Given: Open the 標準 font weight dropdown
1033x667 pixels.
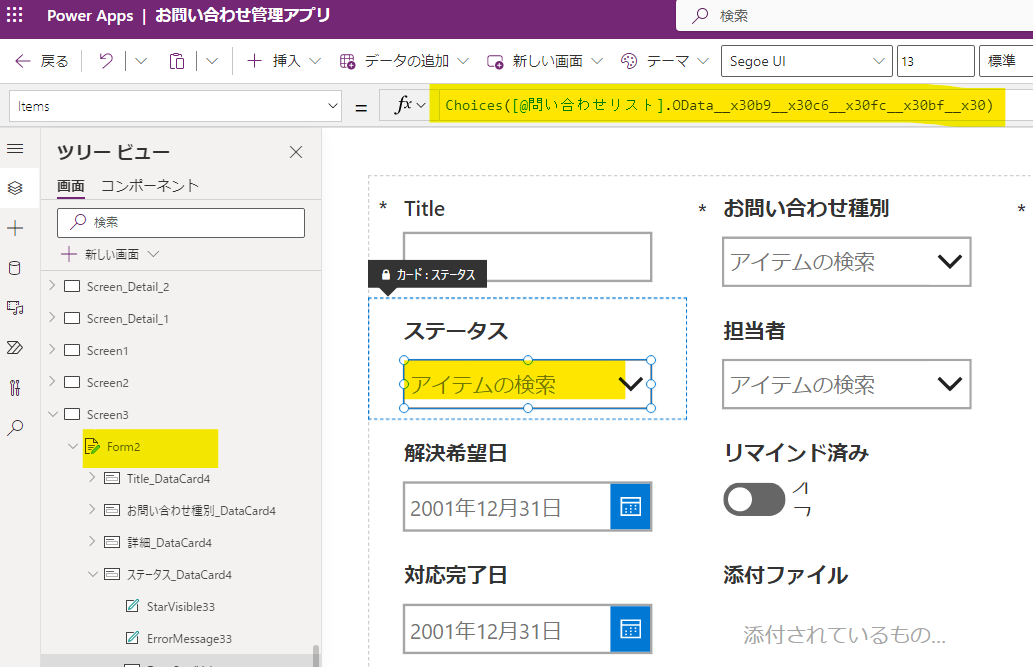Looking at the screenshot, I should (x=1006, y=61).
